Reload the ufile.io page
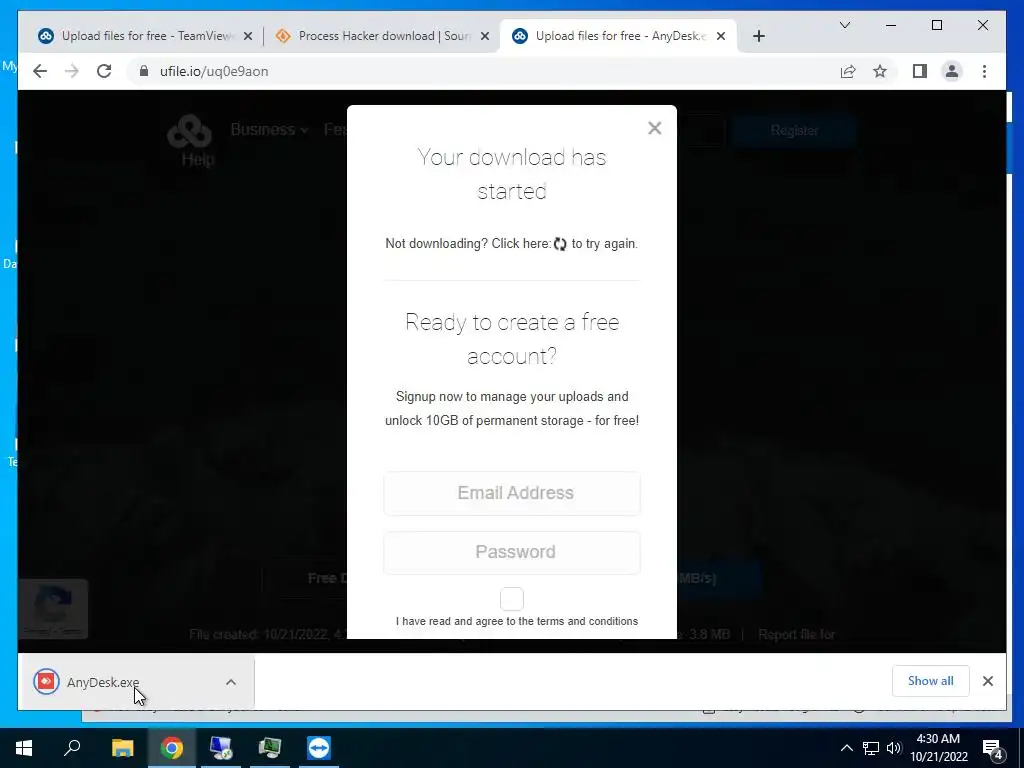1024x768 pixels. point(104,71)
